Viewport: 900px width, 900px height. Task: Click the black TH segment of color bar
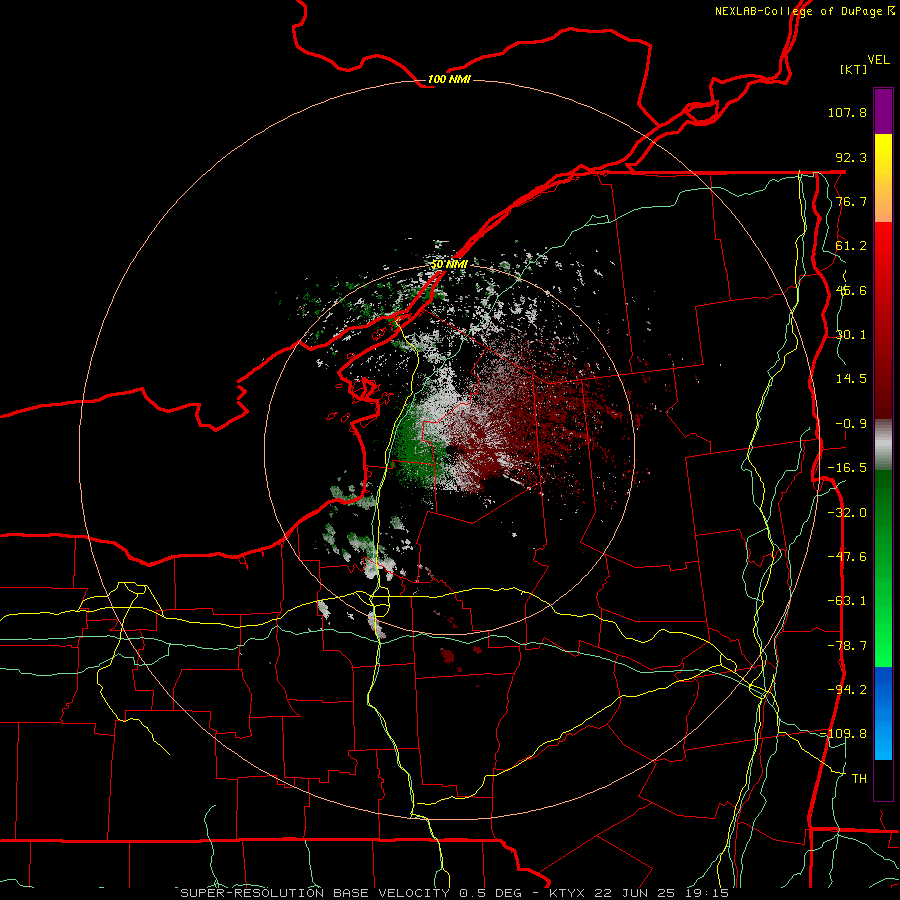[x=883, y=779]
